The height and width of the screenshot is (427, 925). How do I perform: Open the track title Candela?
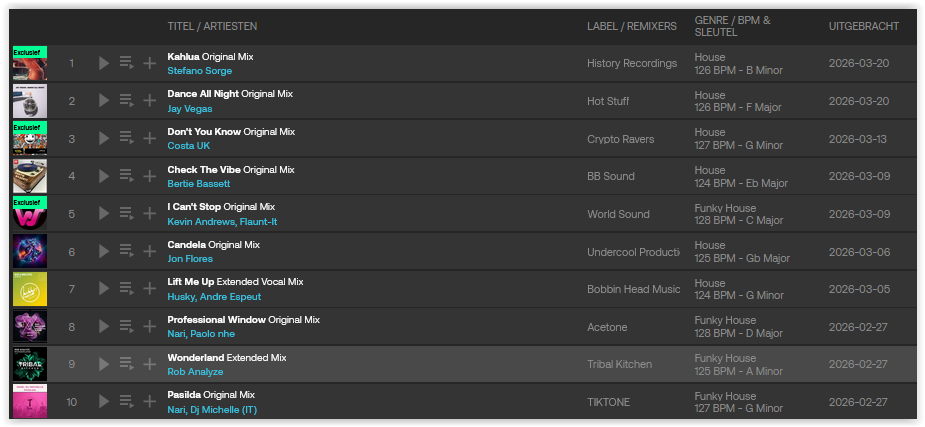[187, 244]
